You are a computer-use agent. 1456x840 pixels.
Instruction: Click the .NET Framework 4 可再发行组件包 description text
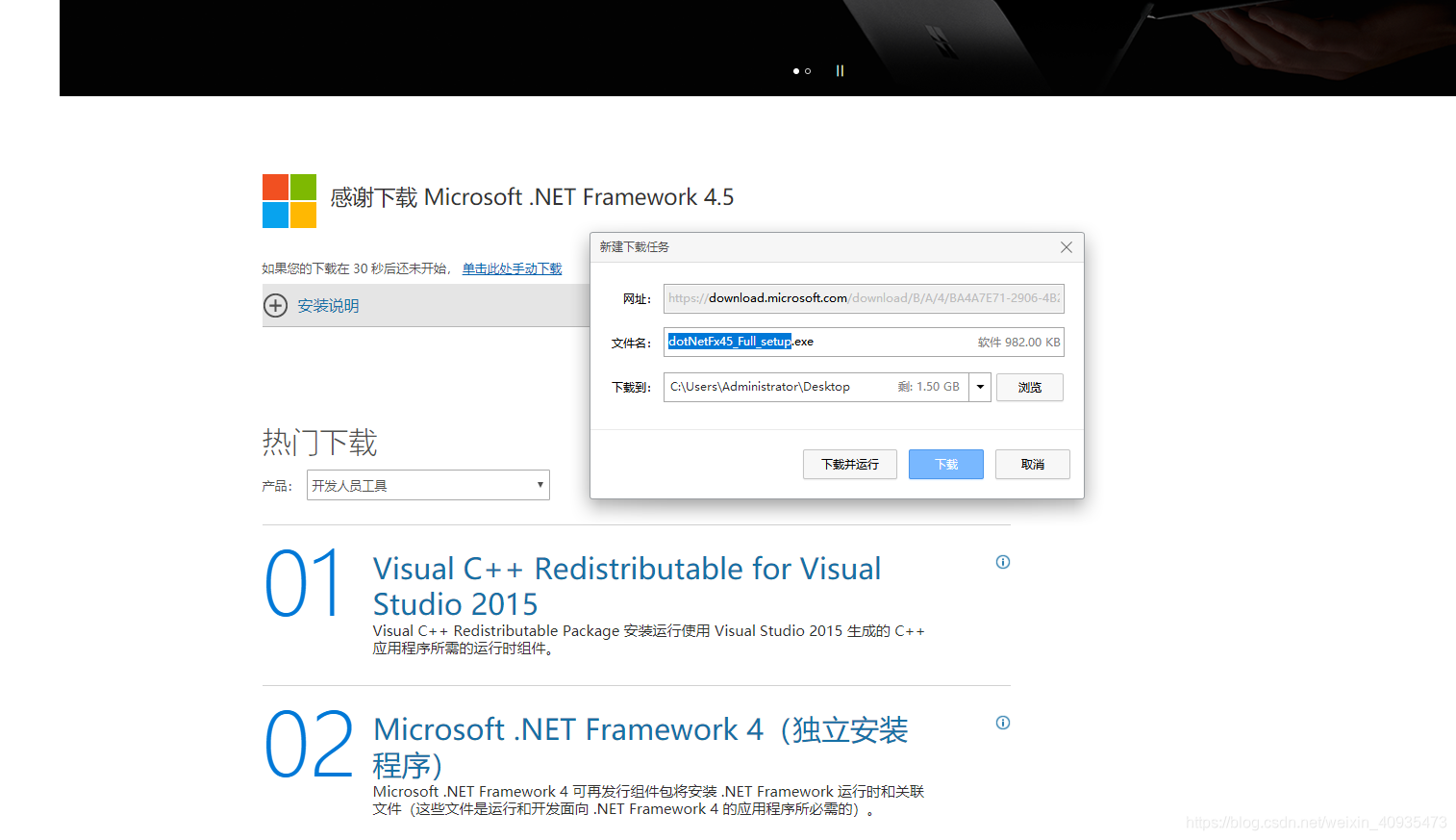click(x=648, y=801)
